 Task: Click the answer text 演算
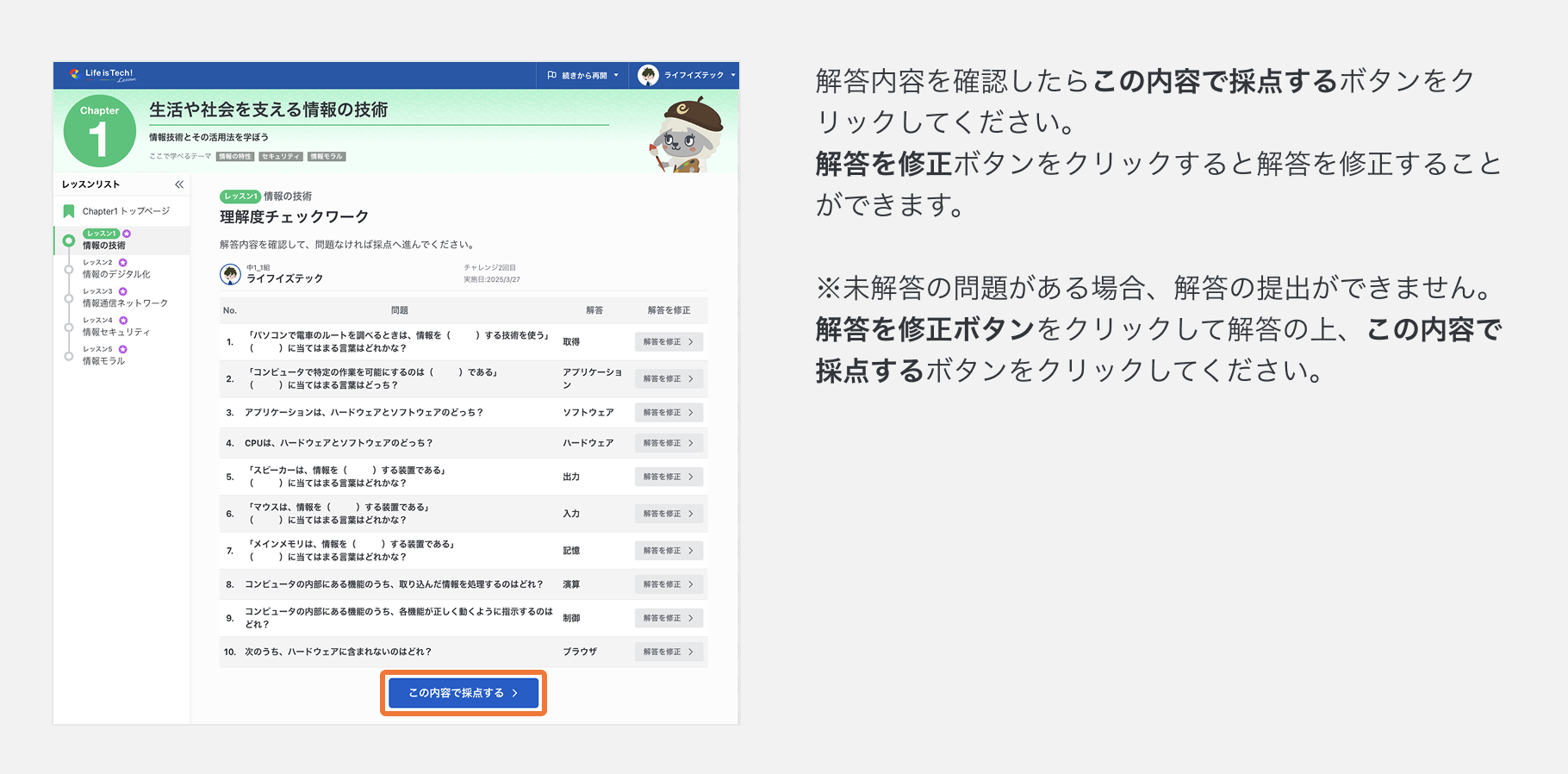pyautogui.click(x=571, y=584)
